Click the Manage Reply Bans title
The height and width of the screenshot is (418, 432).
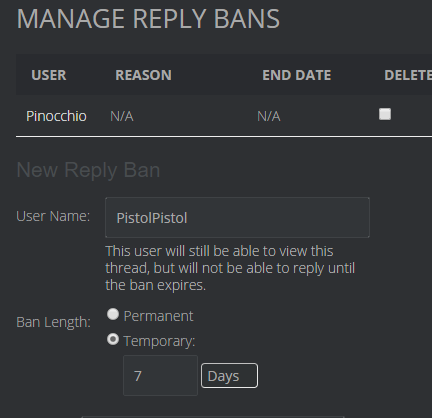[x=148, y=19]
